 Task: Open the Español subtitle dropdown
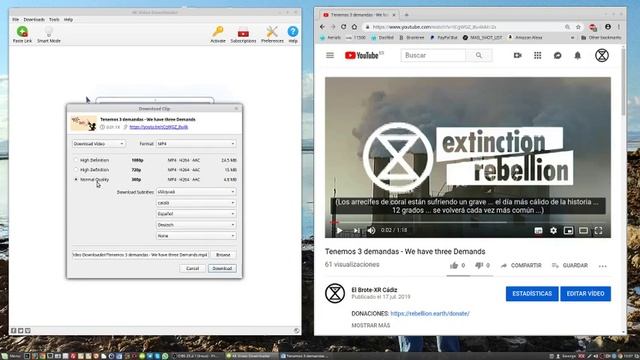coord(196,214)
